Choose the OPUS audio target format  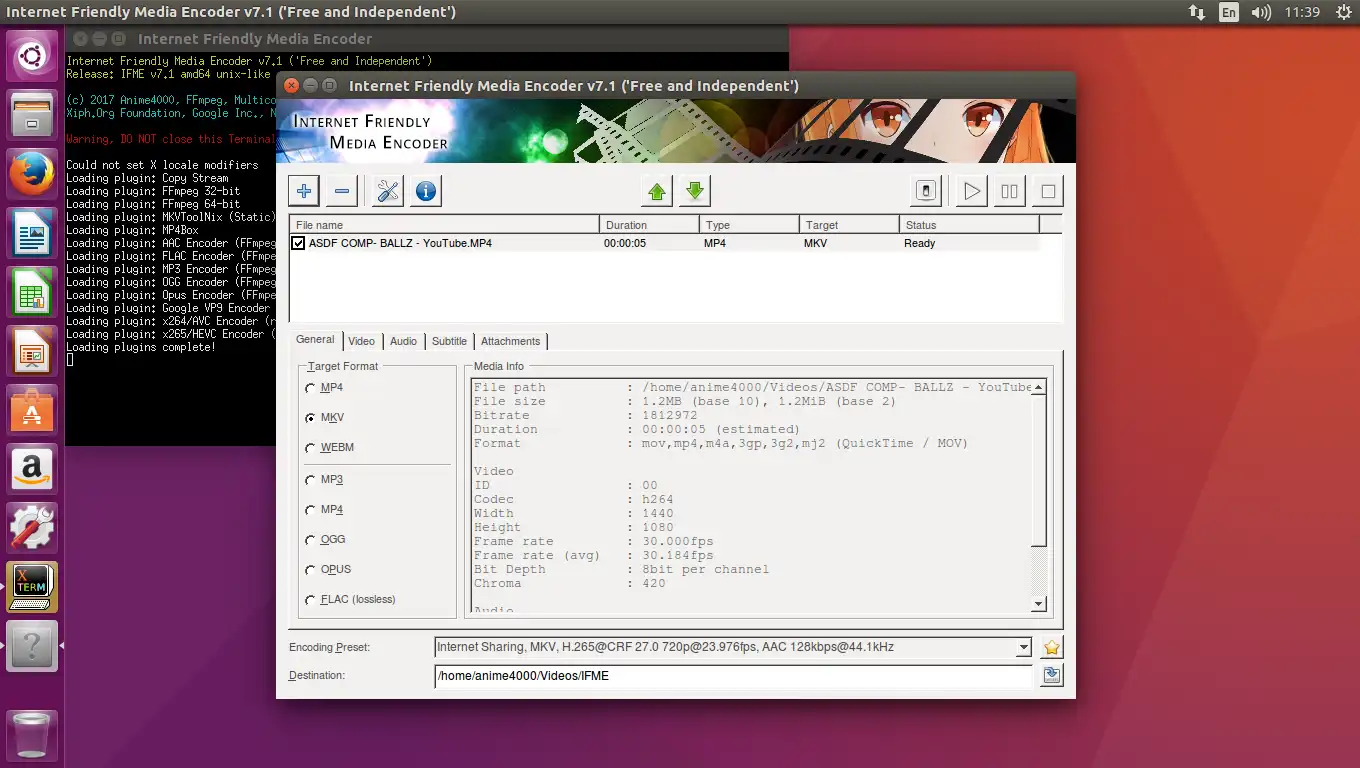tap(310, 570)
